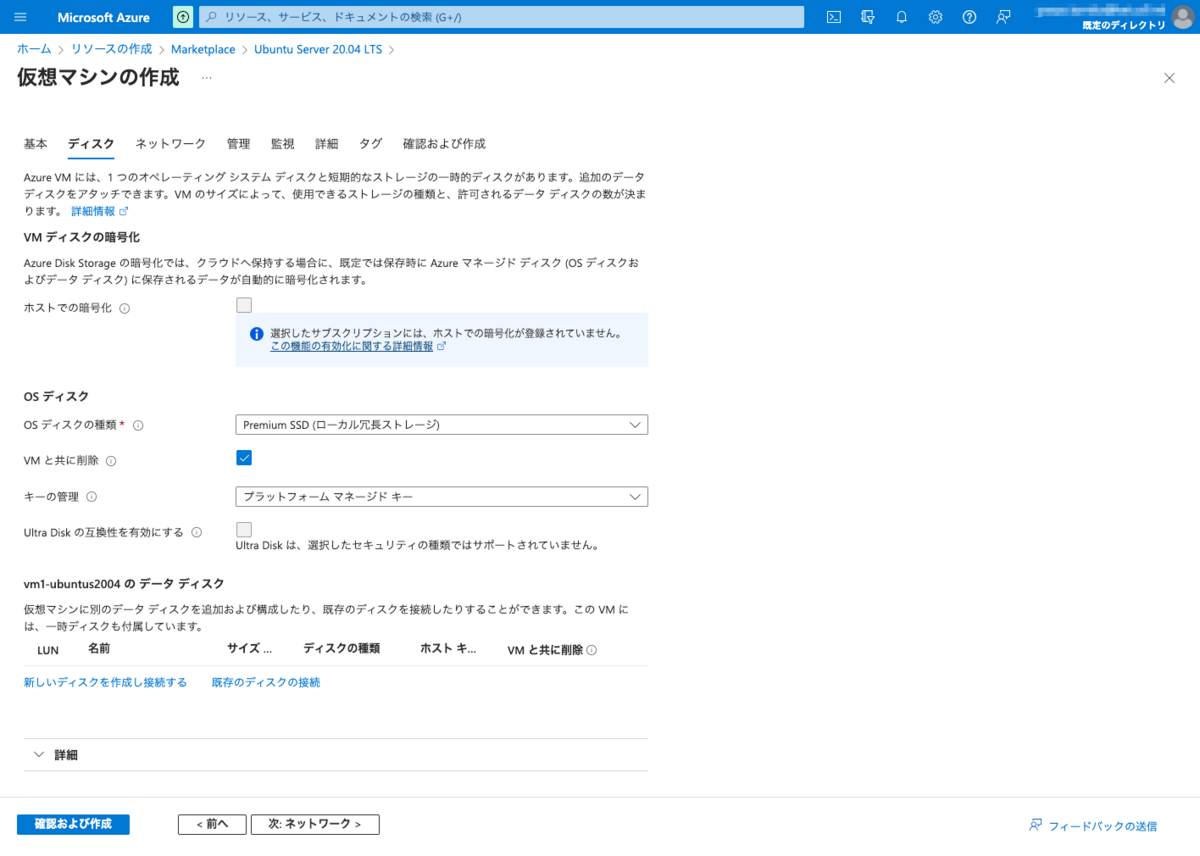Click info icon in VM と共に削除 column header

(592, 650)
